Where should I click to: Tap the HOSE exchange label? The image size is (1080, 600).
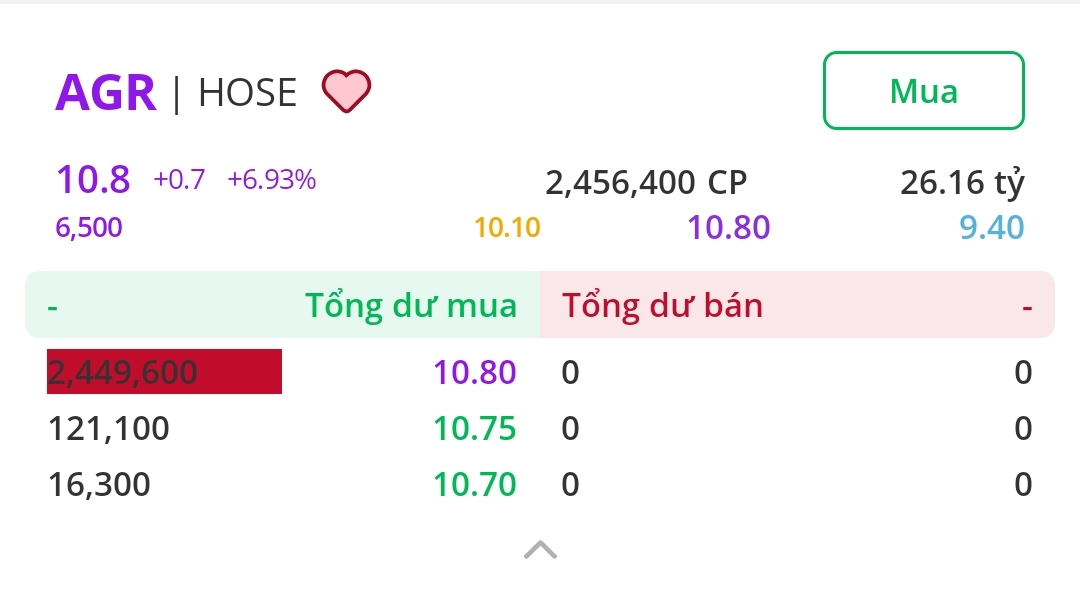[247, 93]
